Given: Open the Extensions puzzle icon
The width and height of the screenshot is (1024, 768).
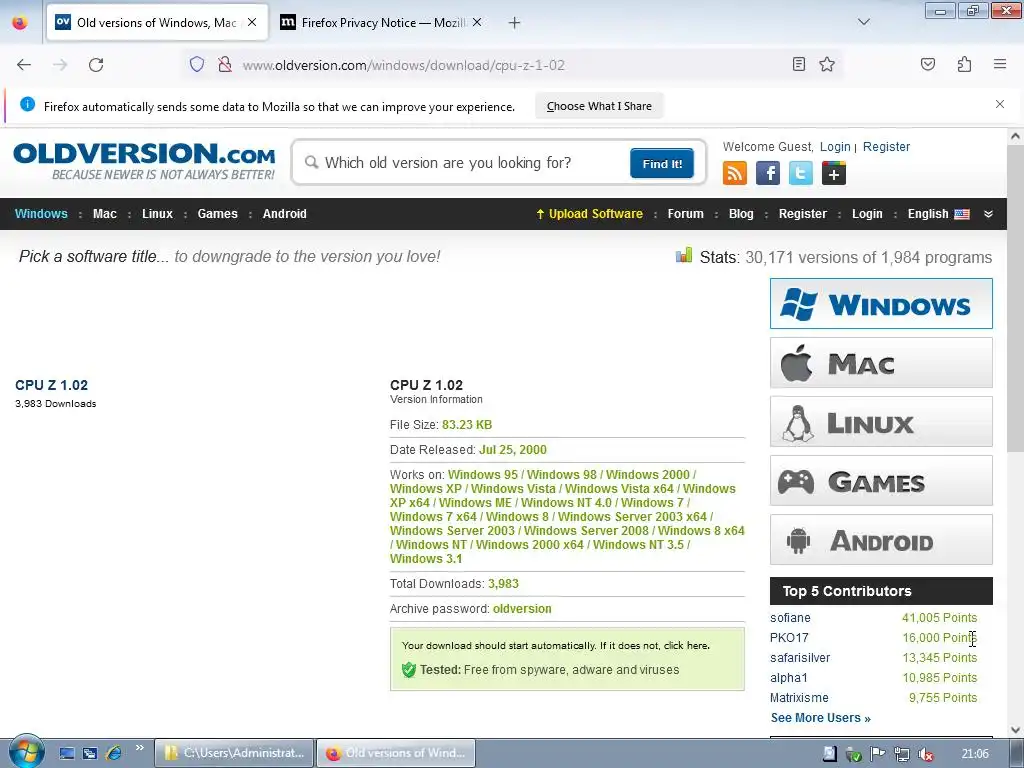Looking at the screenshot, I should click(x=964, y=64).
